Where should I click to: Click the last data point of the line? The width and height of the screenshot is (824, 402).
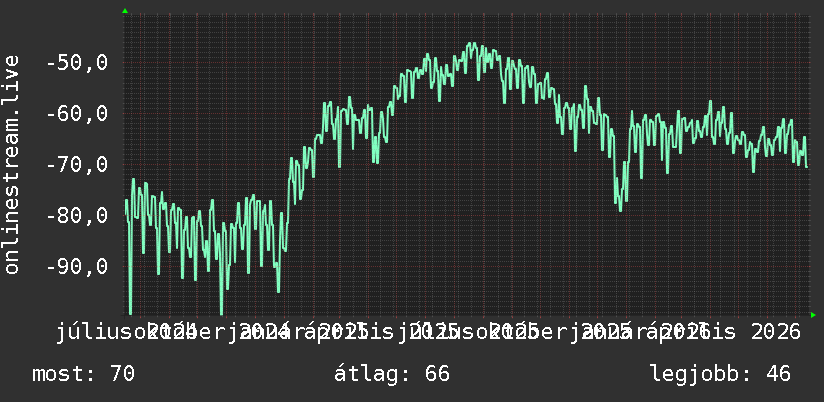pos(807,167)
